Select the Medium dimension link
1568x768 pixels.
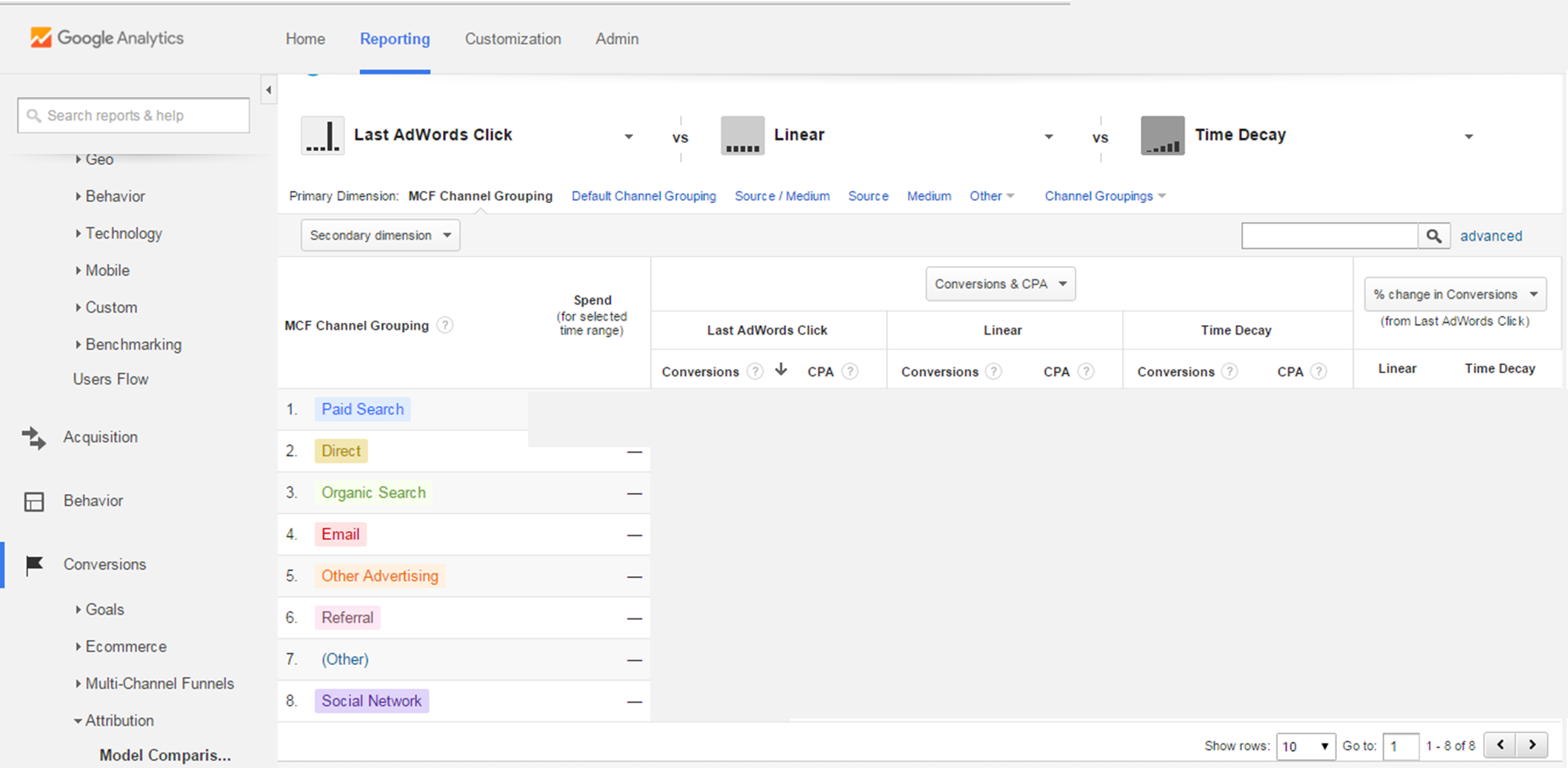pyautogui.click(x=929, y=196)
